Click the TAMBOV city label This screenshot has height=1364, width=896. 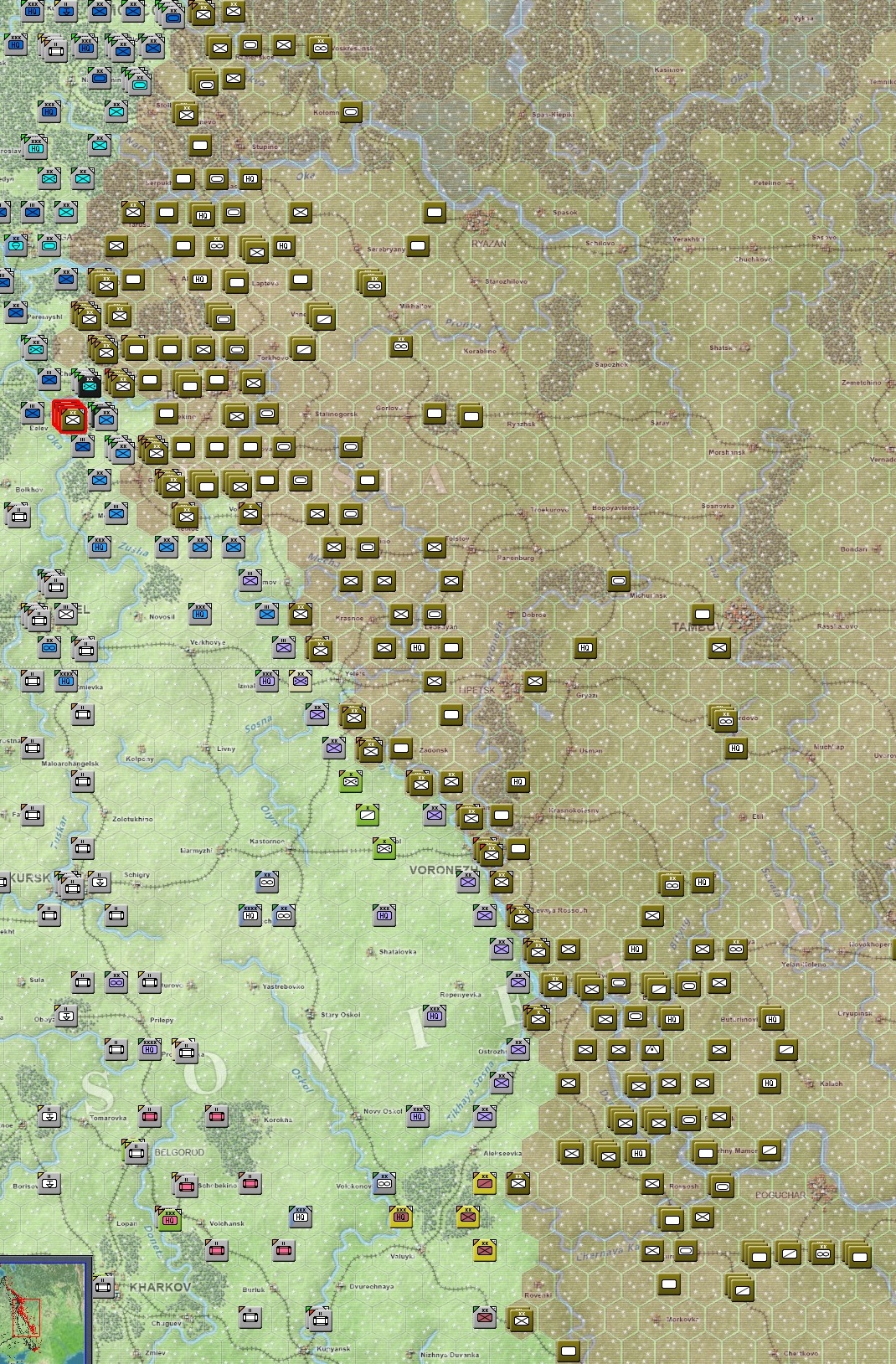[x=697, y=626]
